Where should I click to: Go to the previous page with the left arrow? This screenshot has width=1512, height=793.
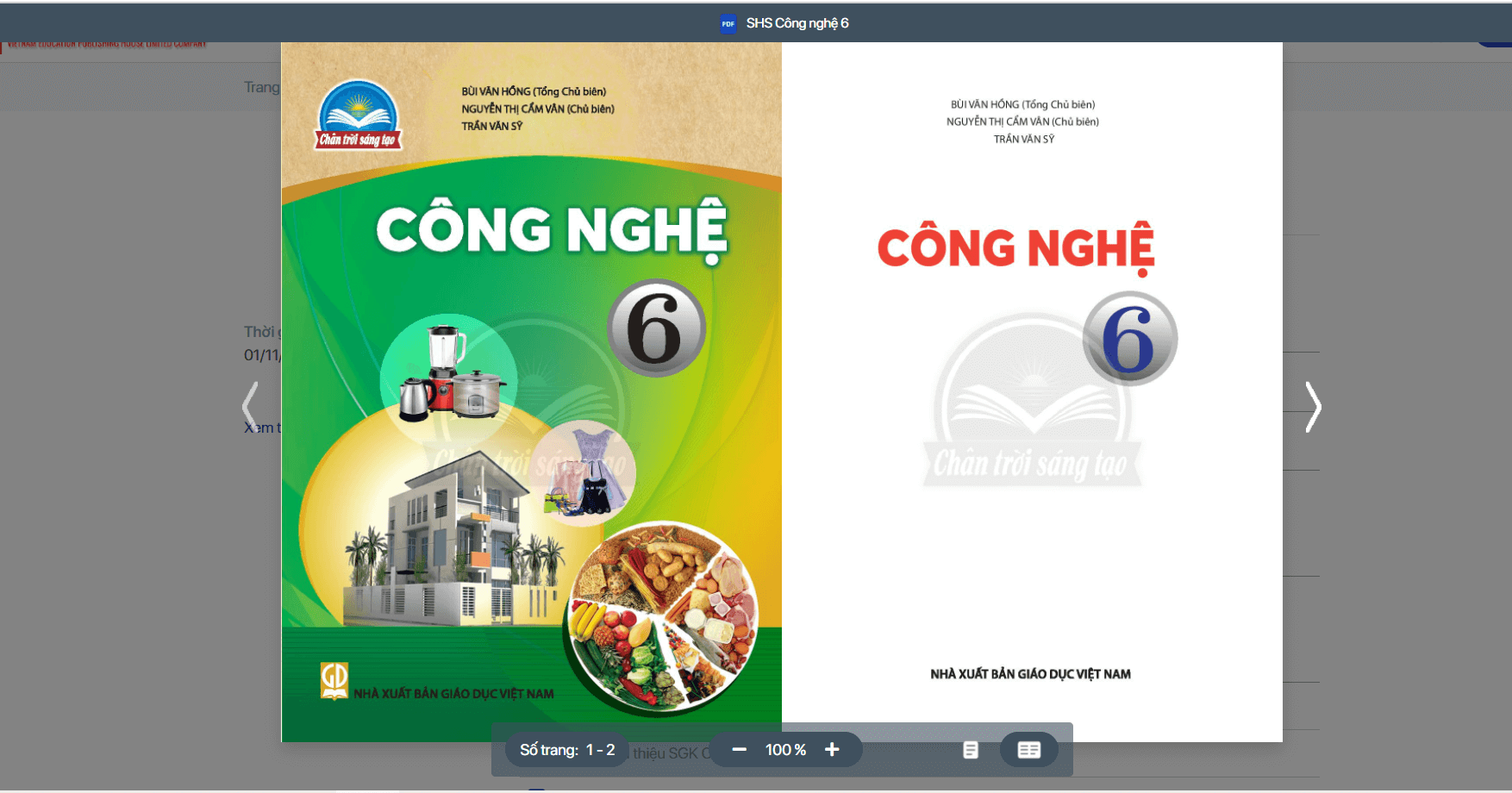(250, 407)
